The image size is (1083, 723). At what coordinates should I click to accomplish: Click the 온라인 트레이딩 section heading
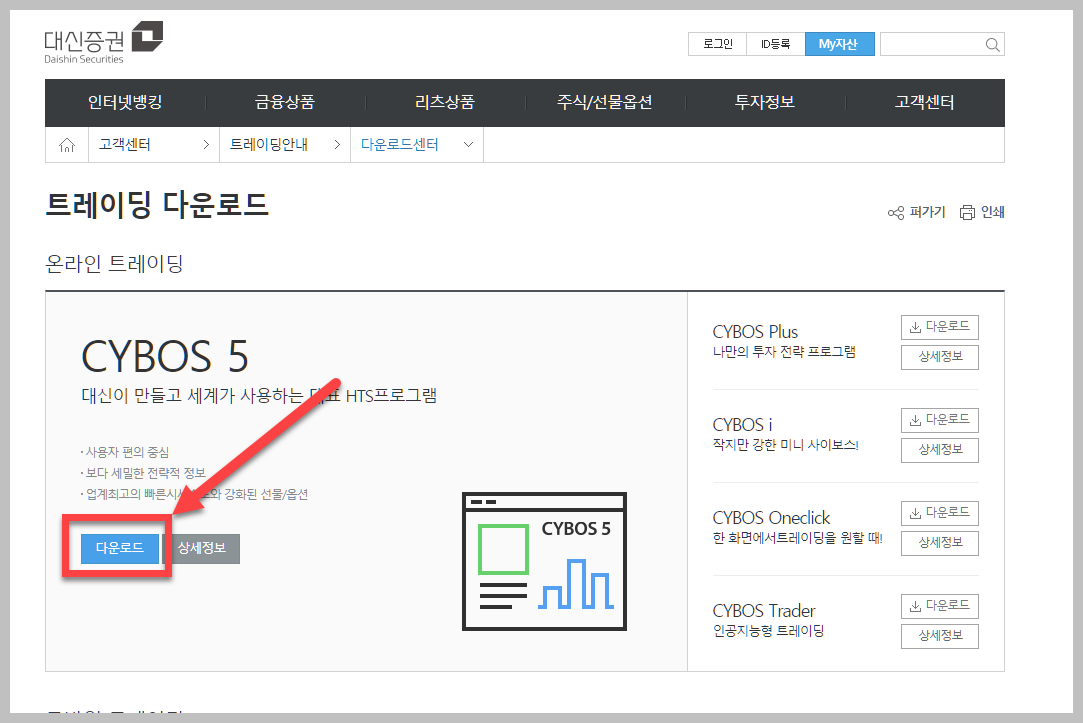114,263
